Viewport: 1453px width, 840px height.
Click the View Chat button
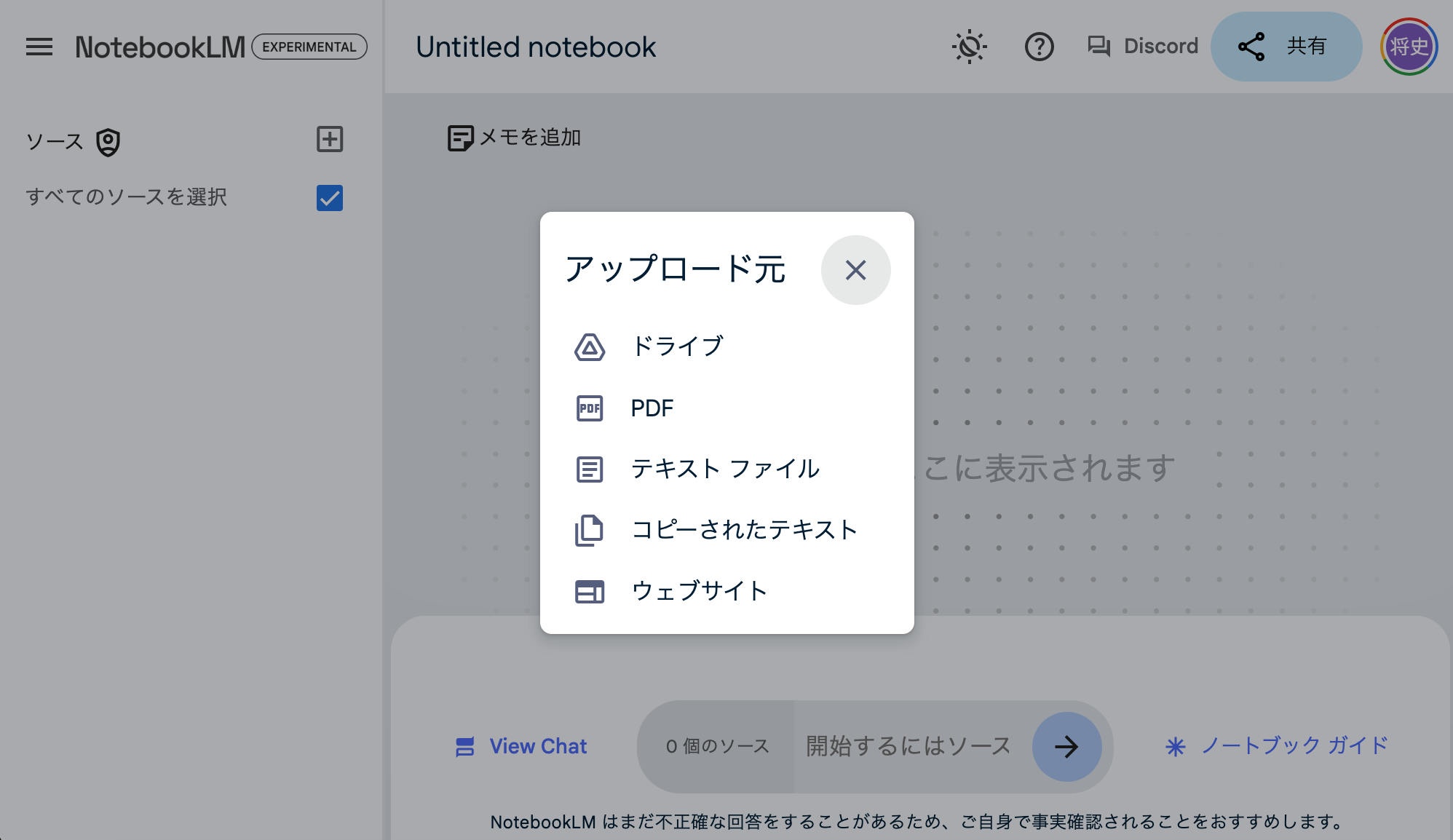521,747
